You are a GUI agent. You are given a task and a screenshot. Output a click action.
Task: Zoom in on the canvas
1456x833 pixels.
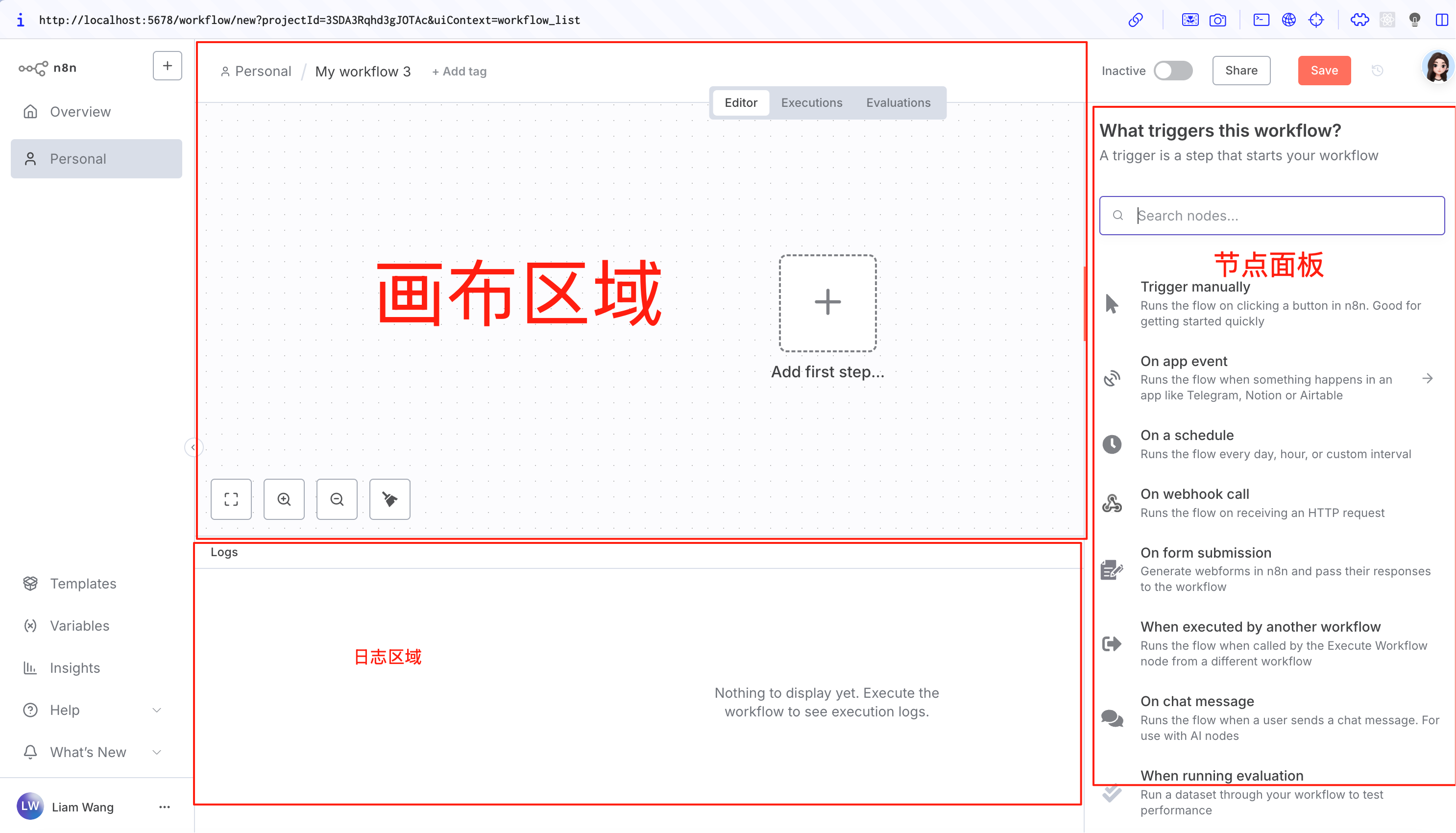pyautogui.click(x=284, y=499)
